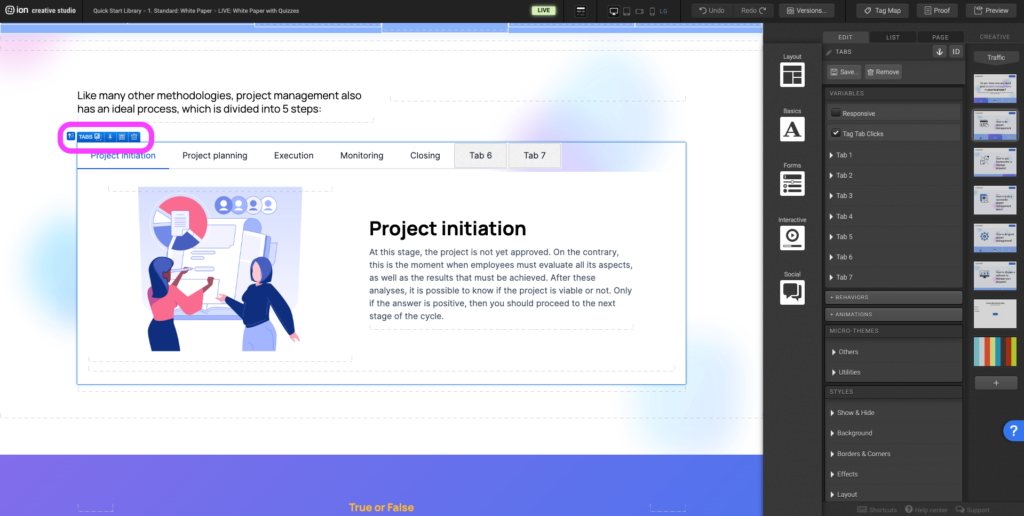
Task: Open the Basics text elements icon
Action: [792, 129]
